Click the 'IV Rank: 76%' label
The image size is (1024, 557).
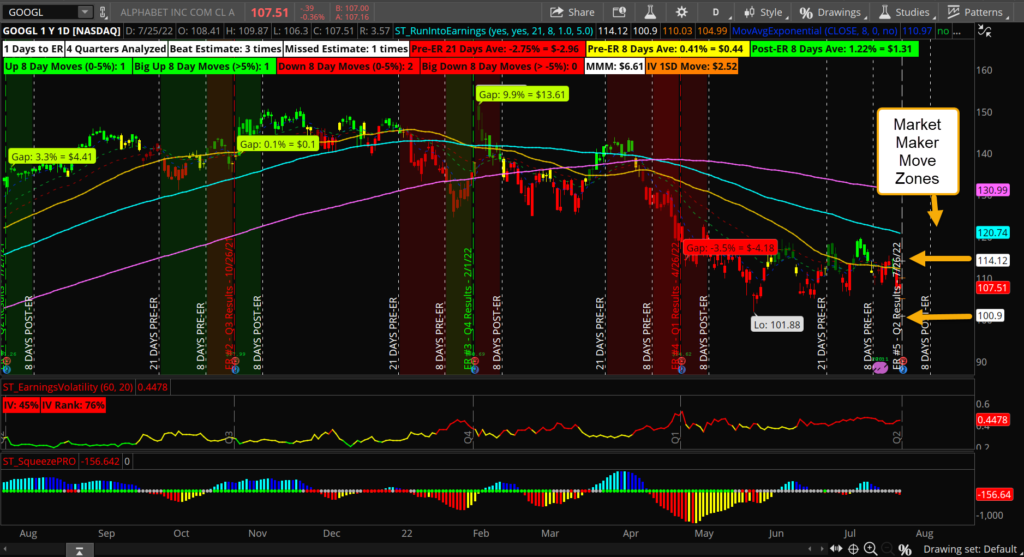[73, 406]
